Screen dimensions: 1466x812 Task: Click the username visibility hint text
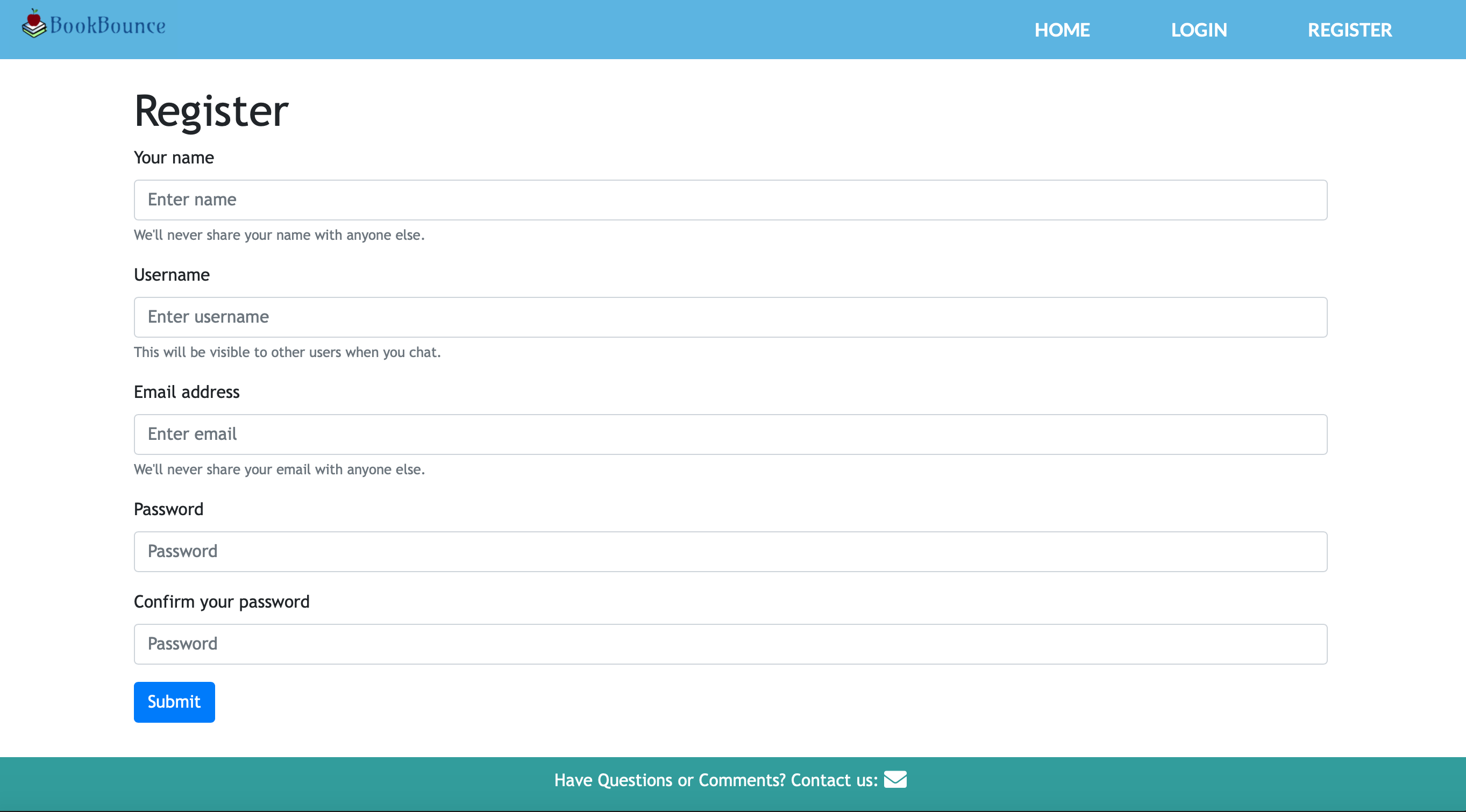(287, 352)
